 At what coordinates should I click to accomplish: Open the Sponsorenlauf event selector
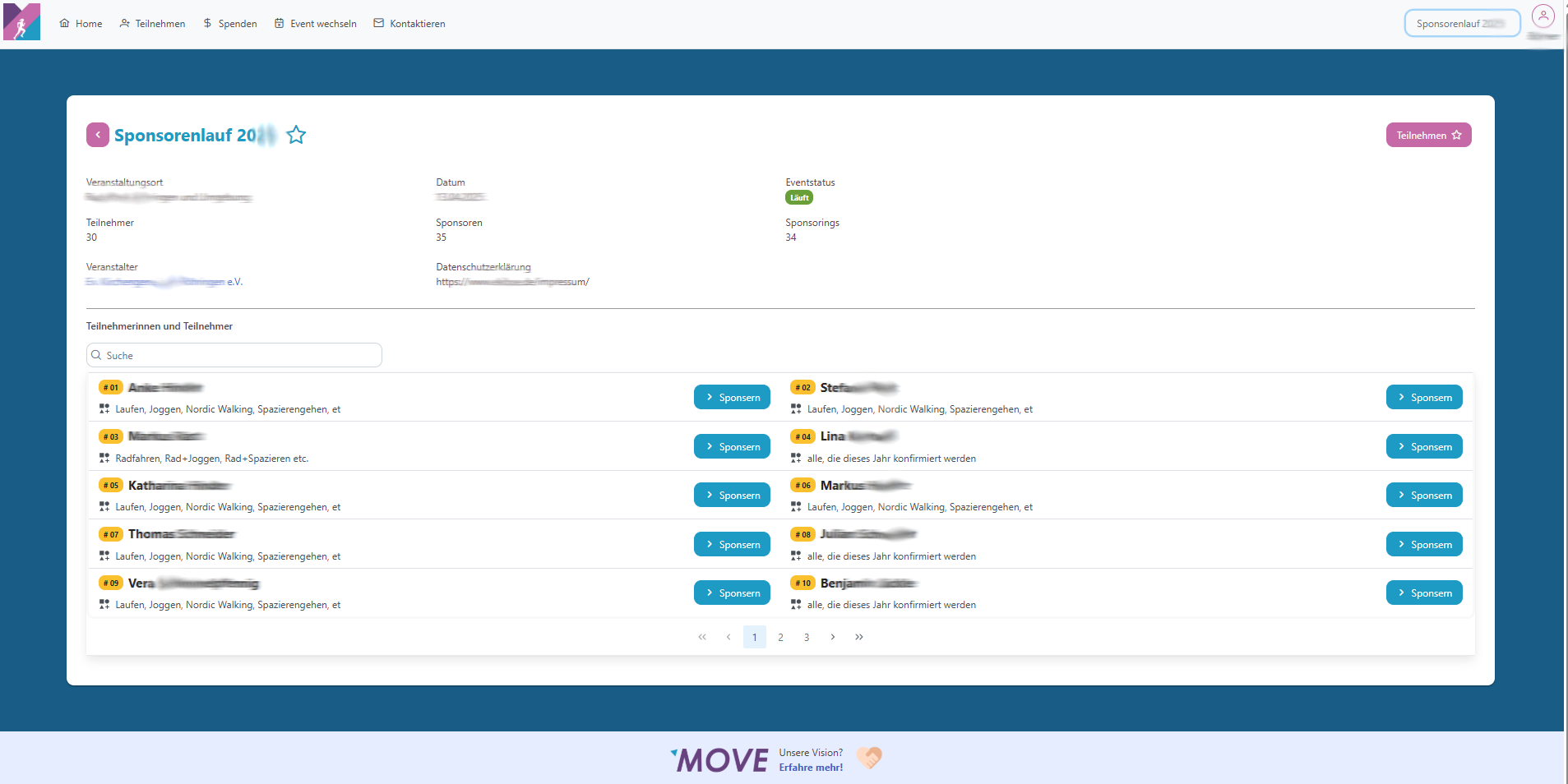pyautogui.click(x=1461, y=22)
